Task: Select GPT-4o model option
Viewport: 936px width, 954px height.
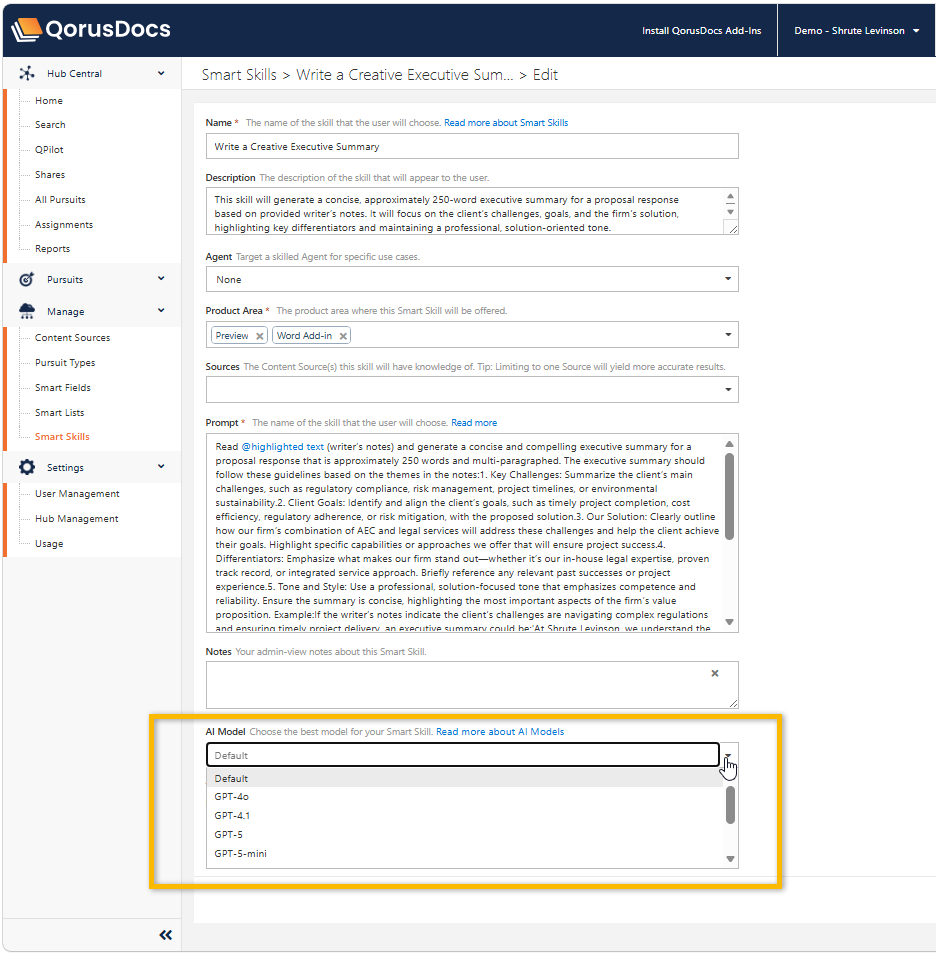Action: (464, 796)
